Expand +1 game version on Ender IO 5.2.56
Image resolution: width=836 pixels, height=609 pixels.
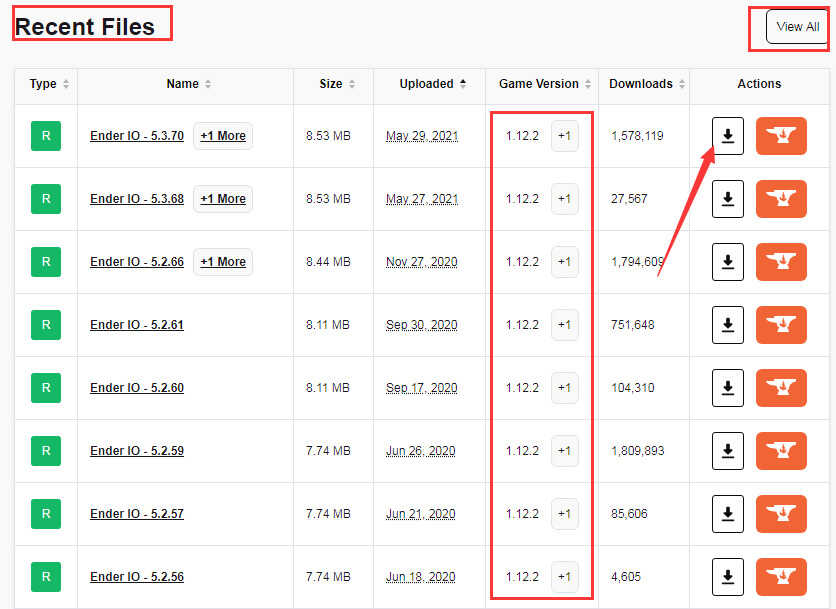[565, 576]
